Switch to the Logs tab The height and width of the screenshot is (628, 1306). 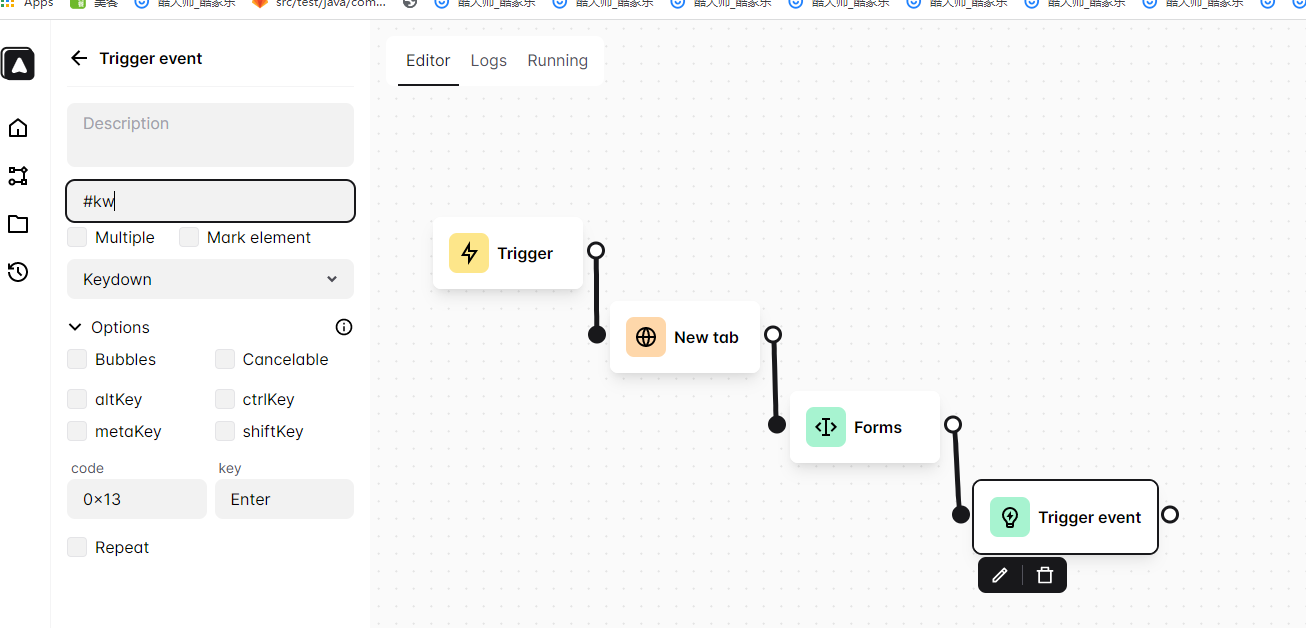click(x=488, y=60)
